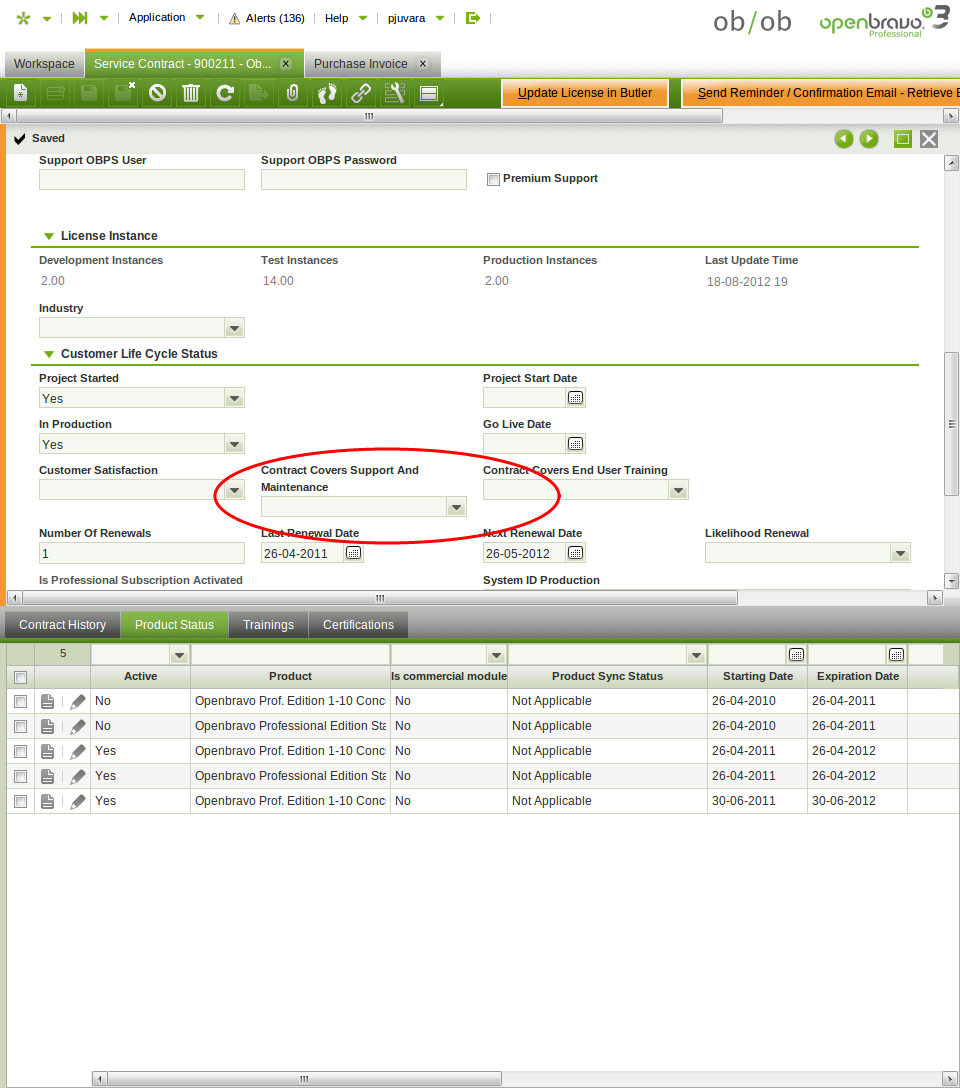
Task: Collapse the License Instance section
Action: coord(49,237)
